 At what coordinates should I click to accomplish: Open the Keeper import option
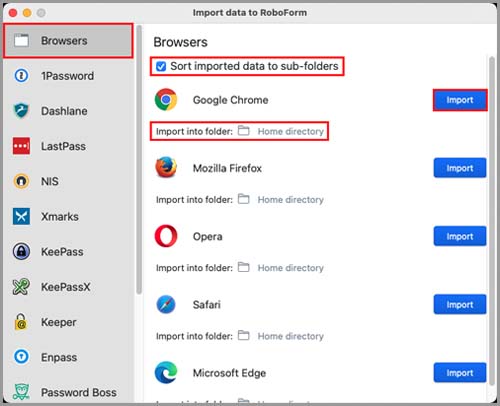68,322
